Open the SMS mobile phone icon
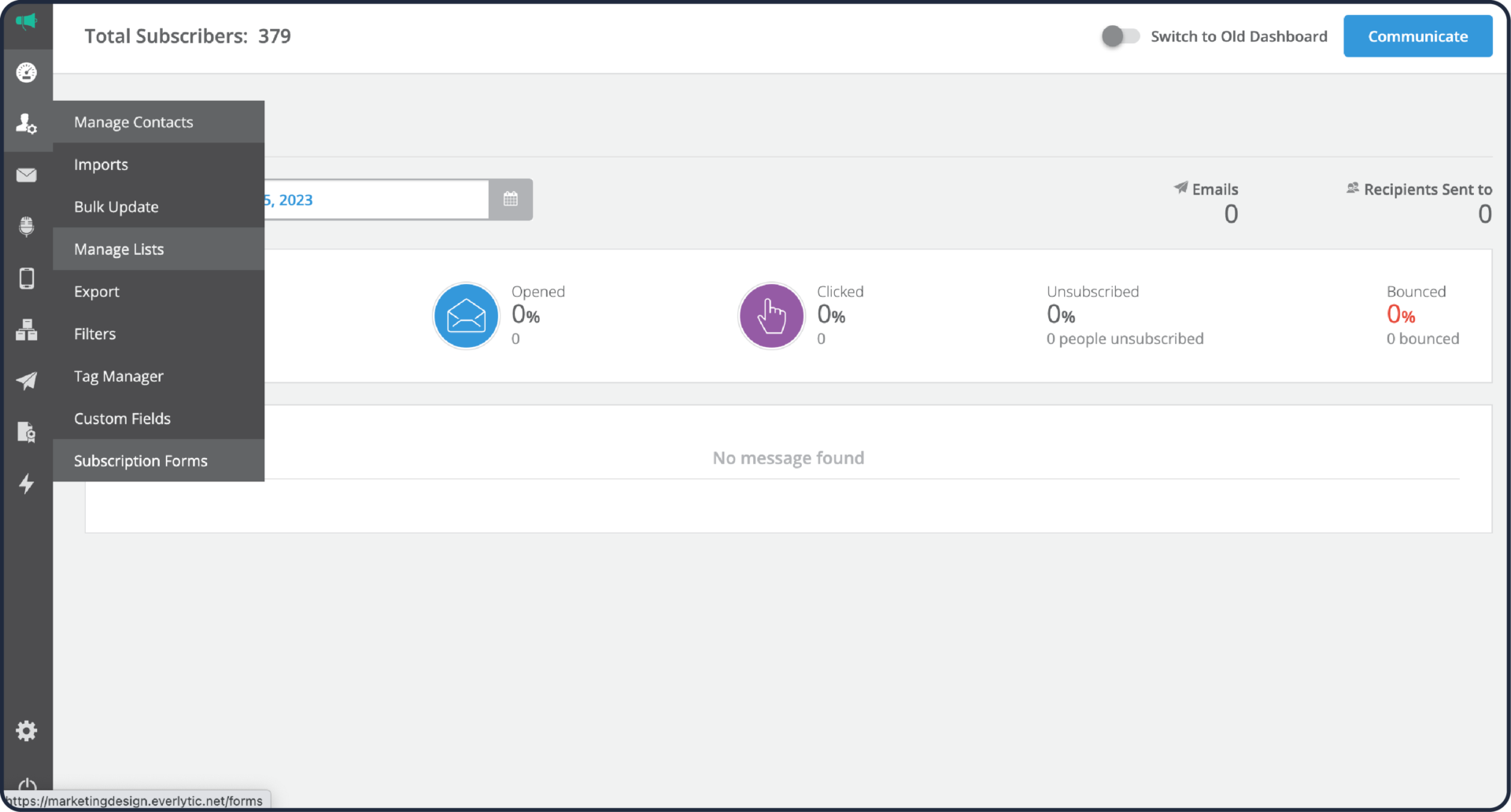 point(27,278)
